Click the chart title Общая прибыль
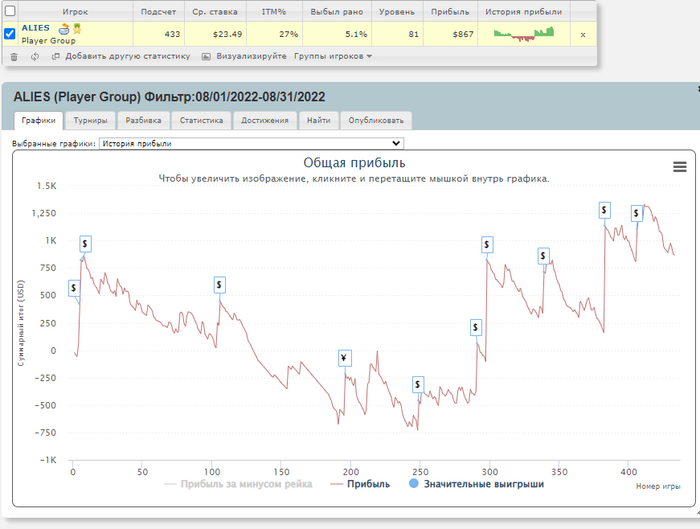 click(354, 162)
